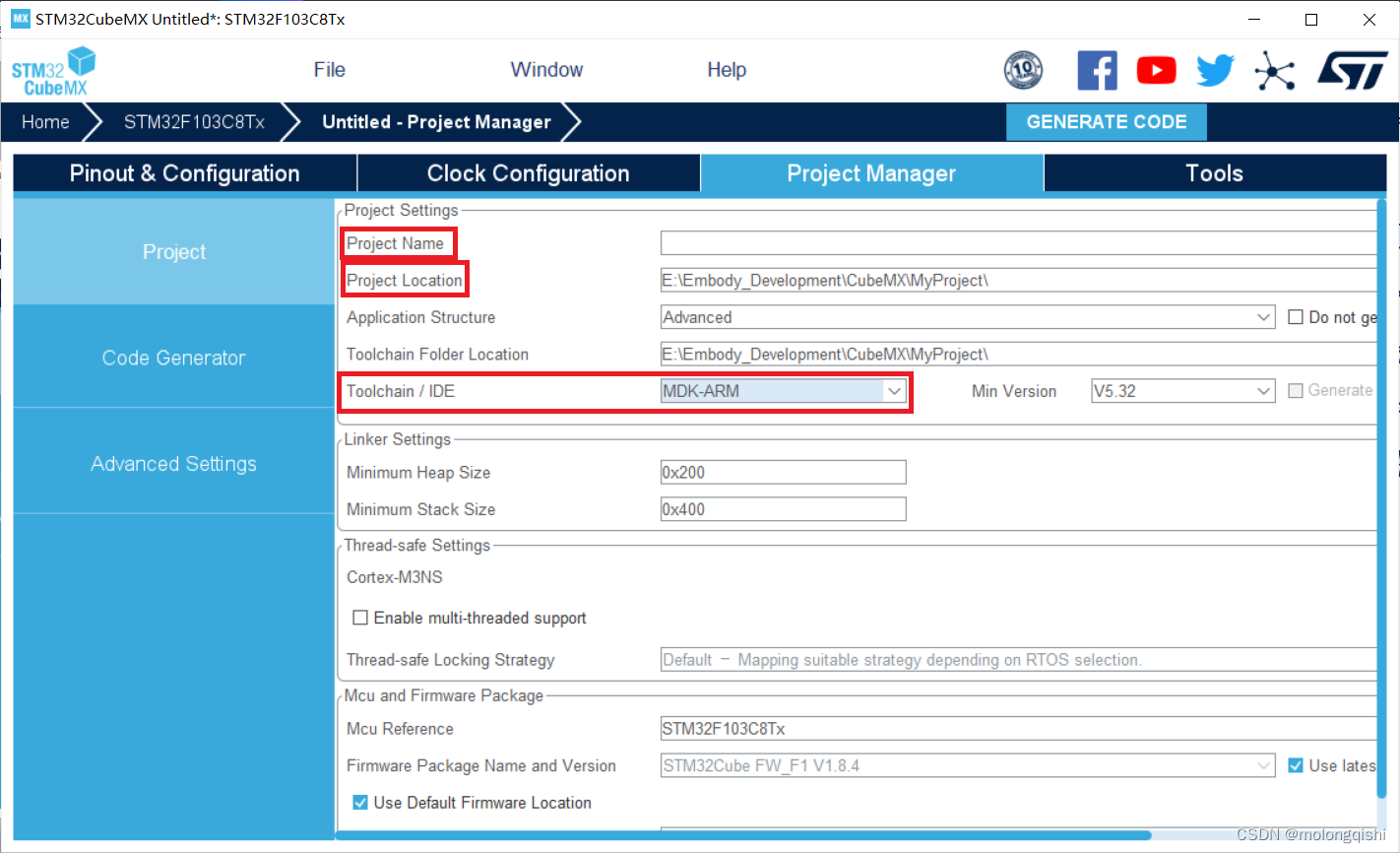1400x853 pixels.
Task: Open Firmware Package Name and Version dropdown
Action: tap(968, 765)
